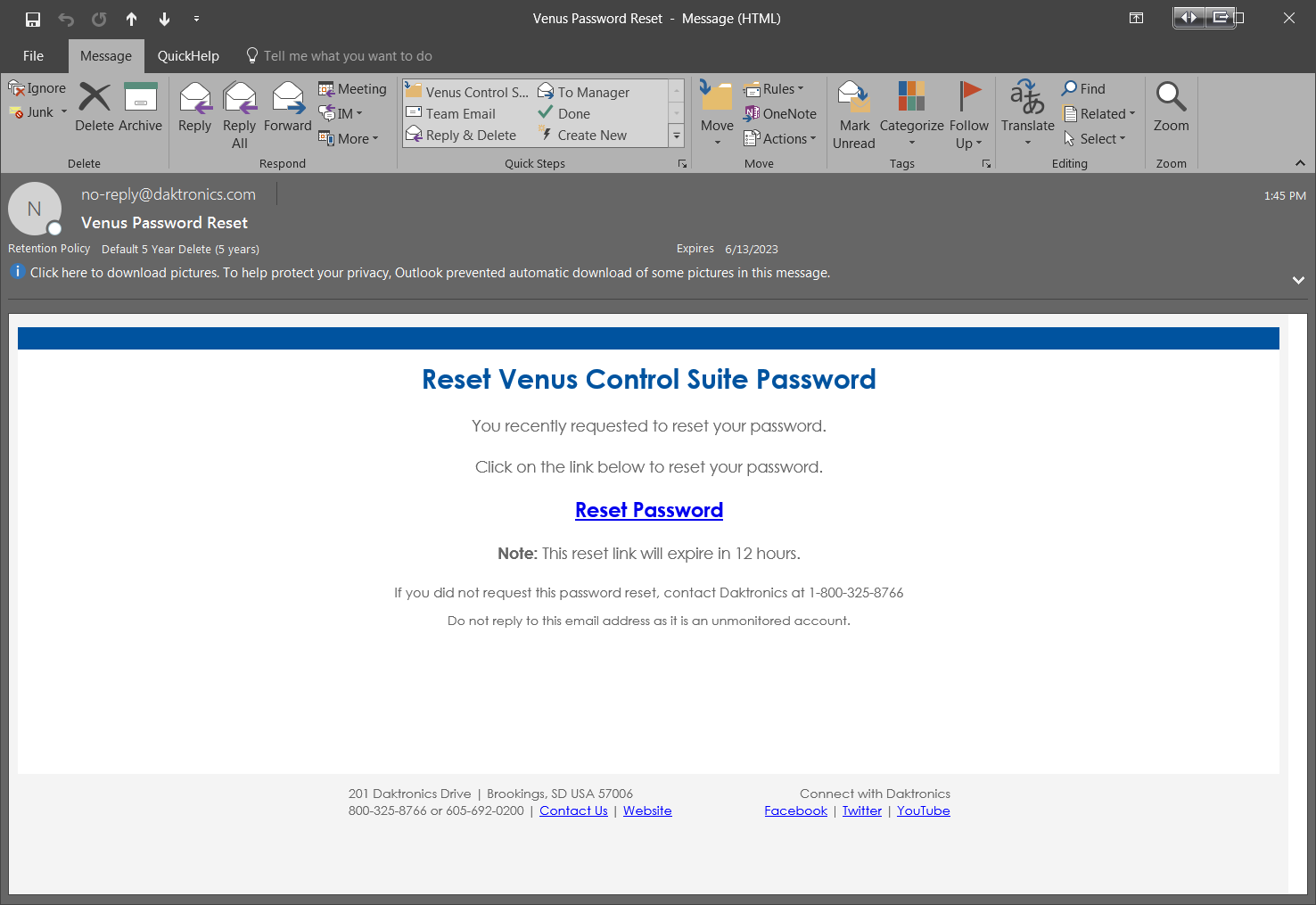Screen dimensions: 1316x905
Task: Click Reply All
Action: tap(240, 115)
